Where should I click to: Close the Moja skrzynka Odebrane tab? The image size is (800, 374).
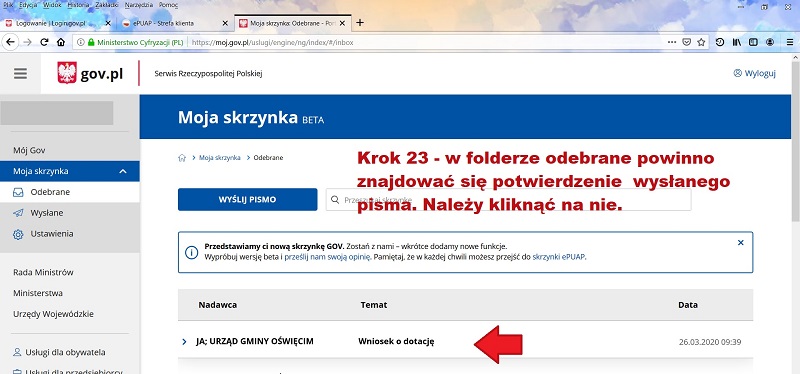coord(342,23)
